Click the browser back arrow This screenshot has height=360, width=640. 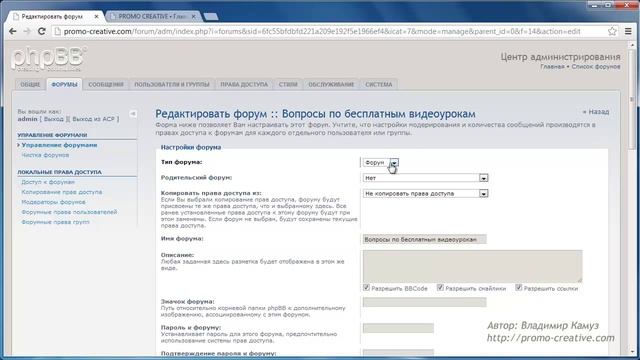pos(13,31)
